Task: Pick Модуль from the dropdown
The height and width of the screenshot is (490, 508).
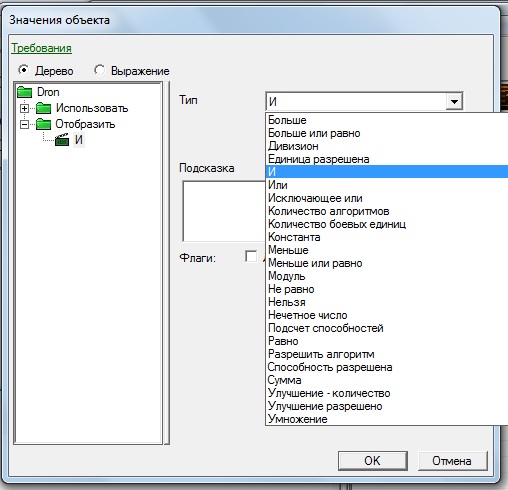Action: (387, 276)
